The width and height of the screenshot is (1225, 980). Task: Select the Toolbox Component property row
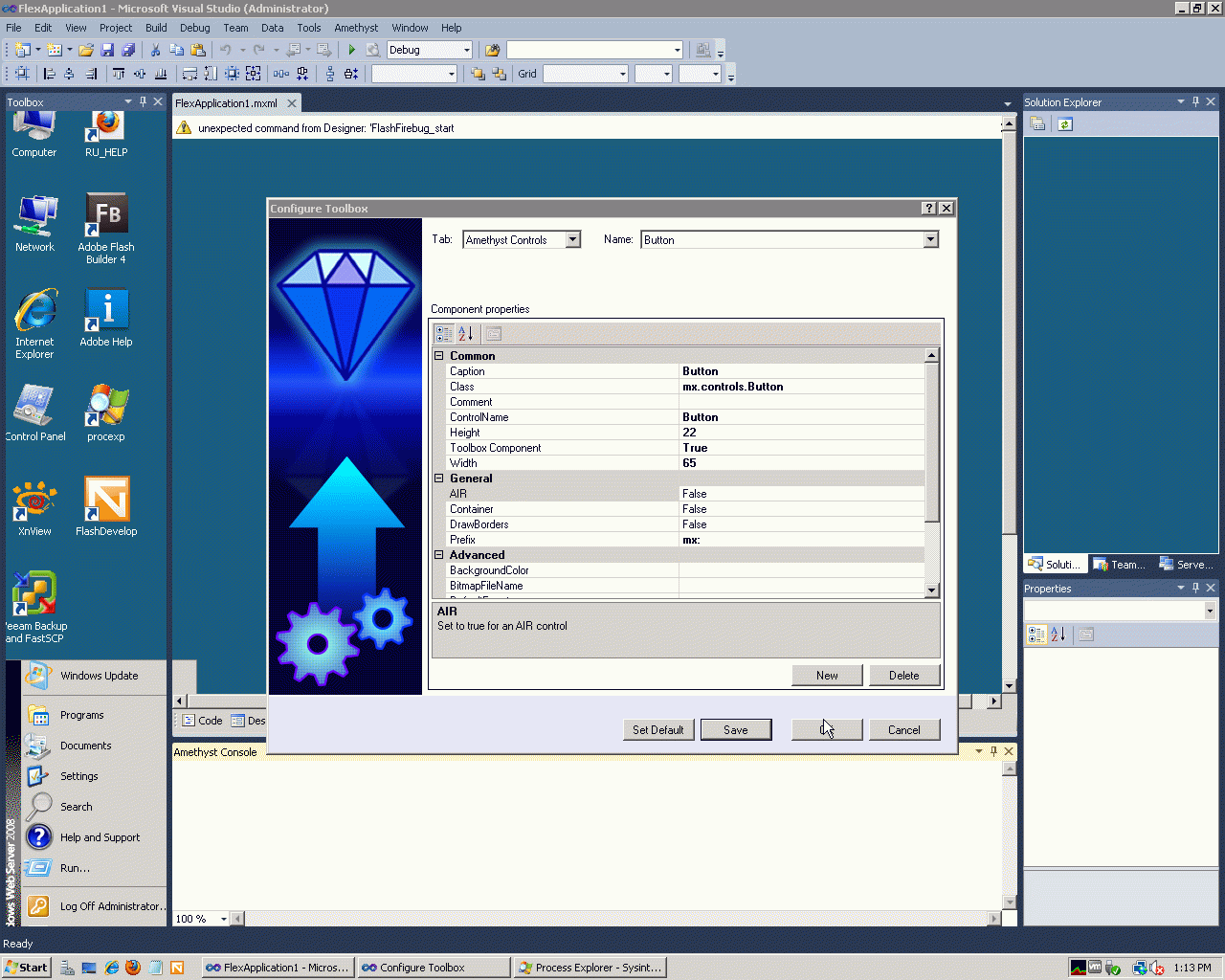679,448
